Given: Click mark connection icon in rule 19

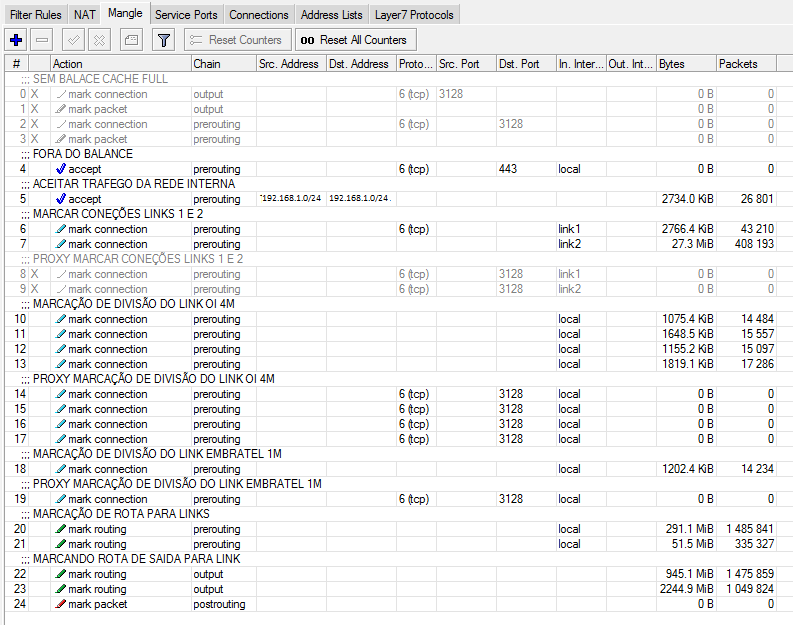Looking at the screenshot, I should pyautogui.click(x=61, y=499).
